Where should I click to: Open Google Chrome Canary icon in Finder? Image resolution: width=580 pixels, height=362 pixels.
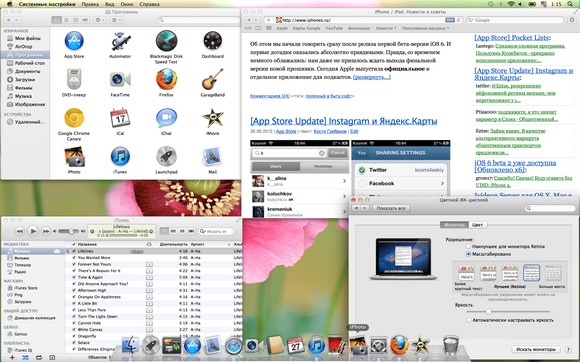point(74,118)
